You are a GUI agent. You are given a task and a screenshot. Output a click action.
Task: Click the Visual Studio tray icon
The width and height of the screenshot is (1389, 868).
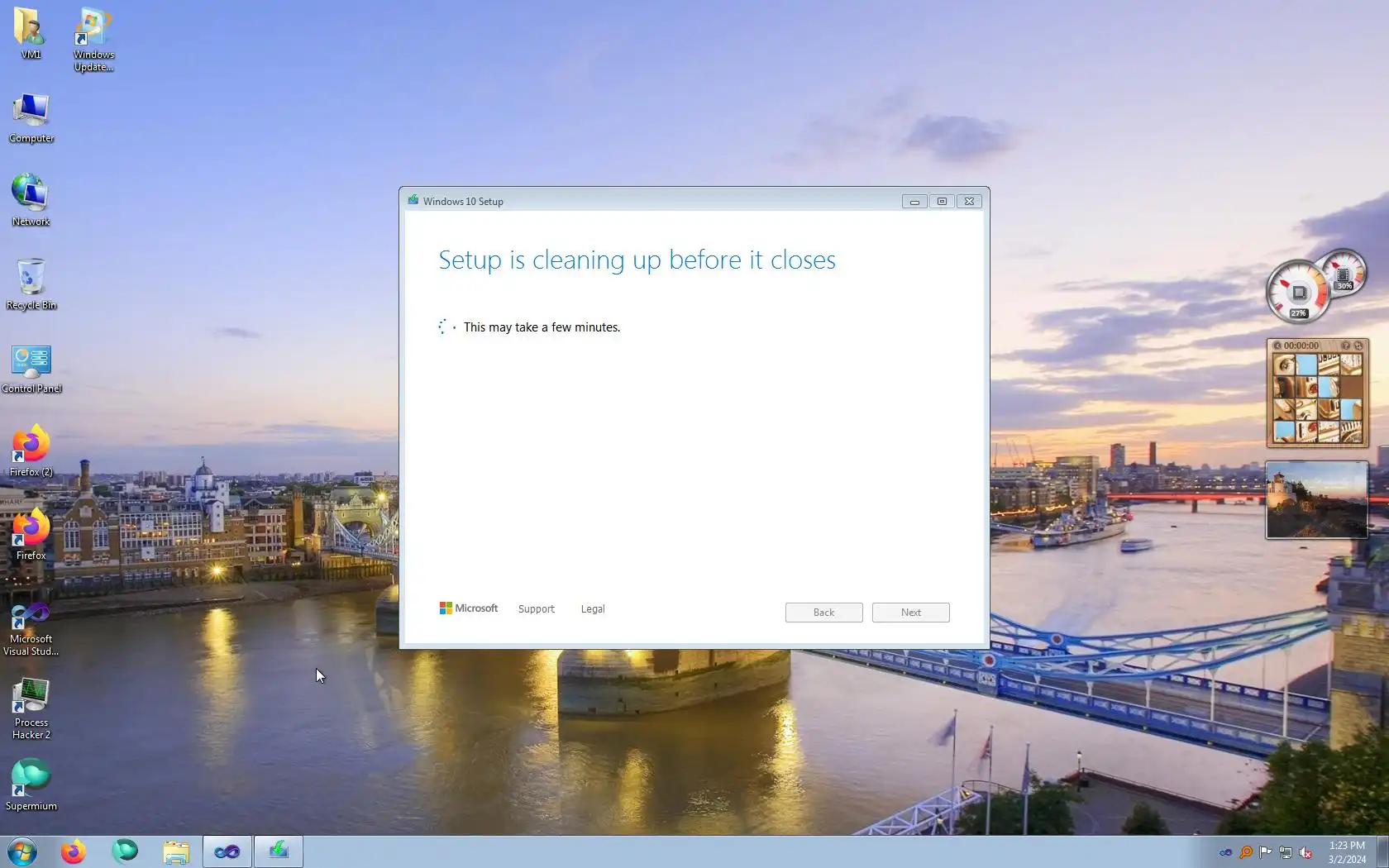click(1225, 852)
